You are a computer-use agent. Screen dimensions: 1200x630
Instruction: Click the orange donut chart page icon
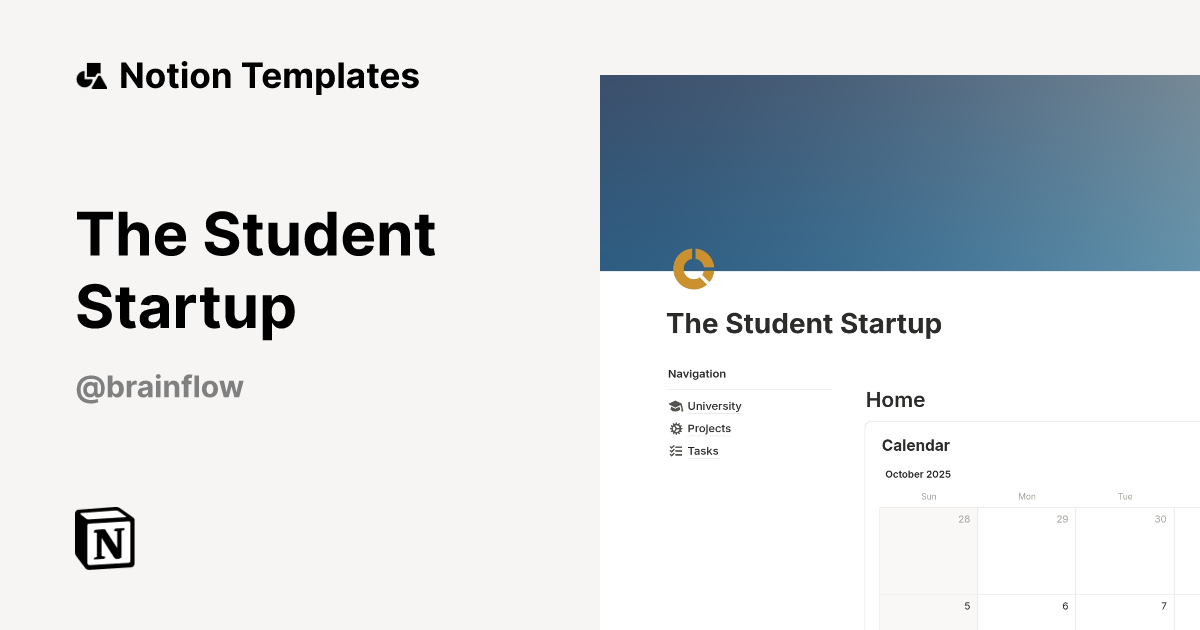693,267
